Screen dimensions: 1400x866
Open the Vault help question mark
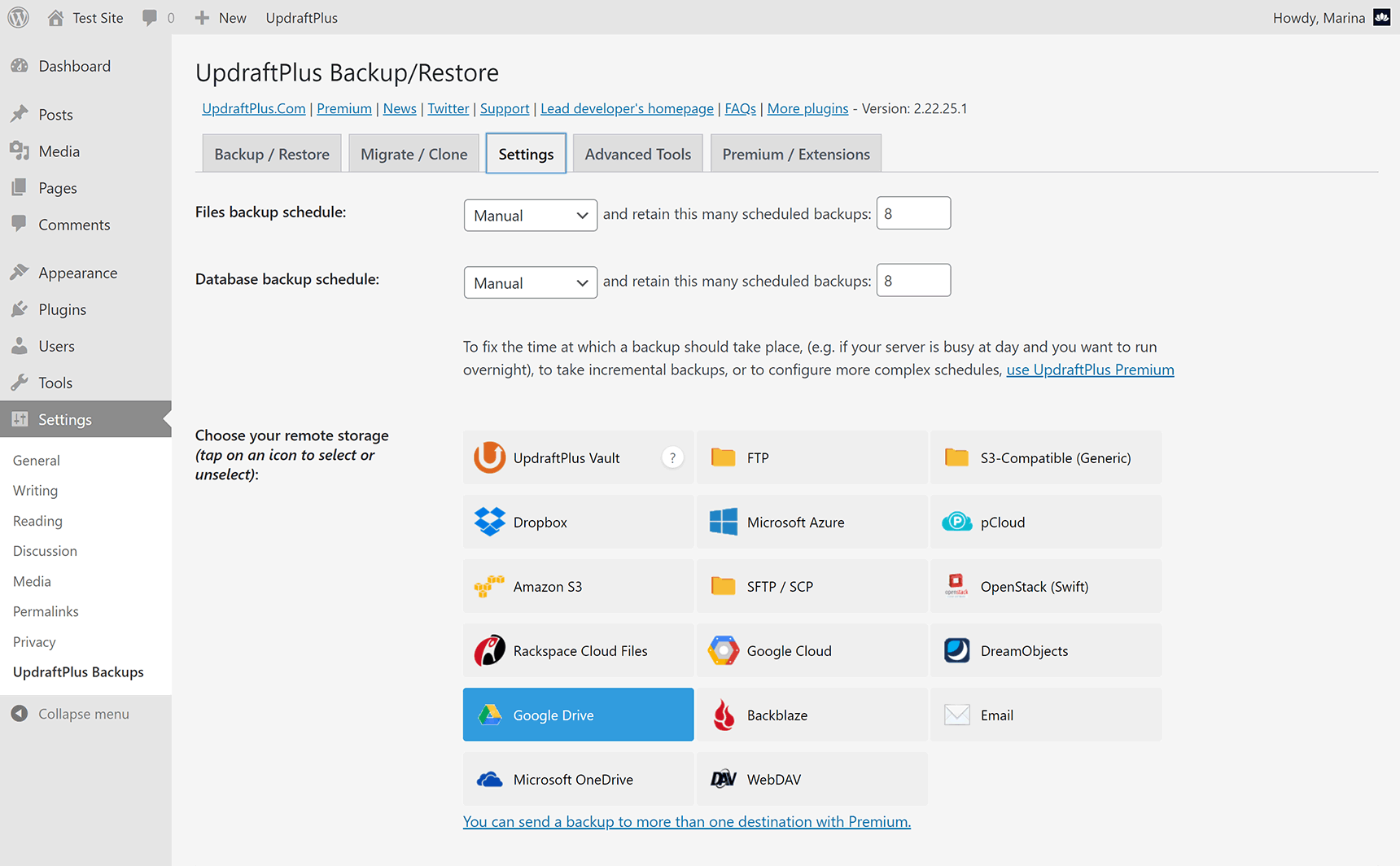coord(672,457)
